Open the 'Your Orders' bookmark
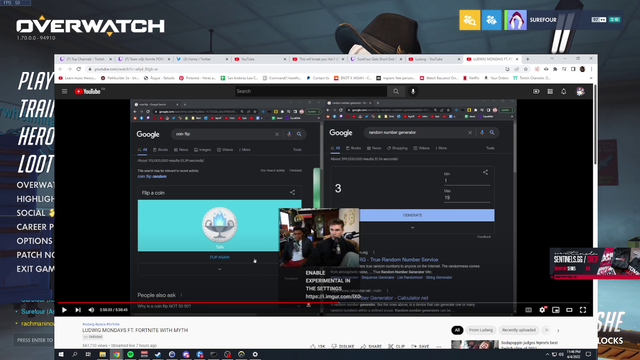Screen dimensions: 640x360 (495, 78)
